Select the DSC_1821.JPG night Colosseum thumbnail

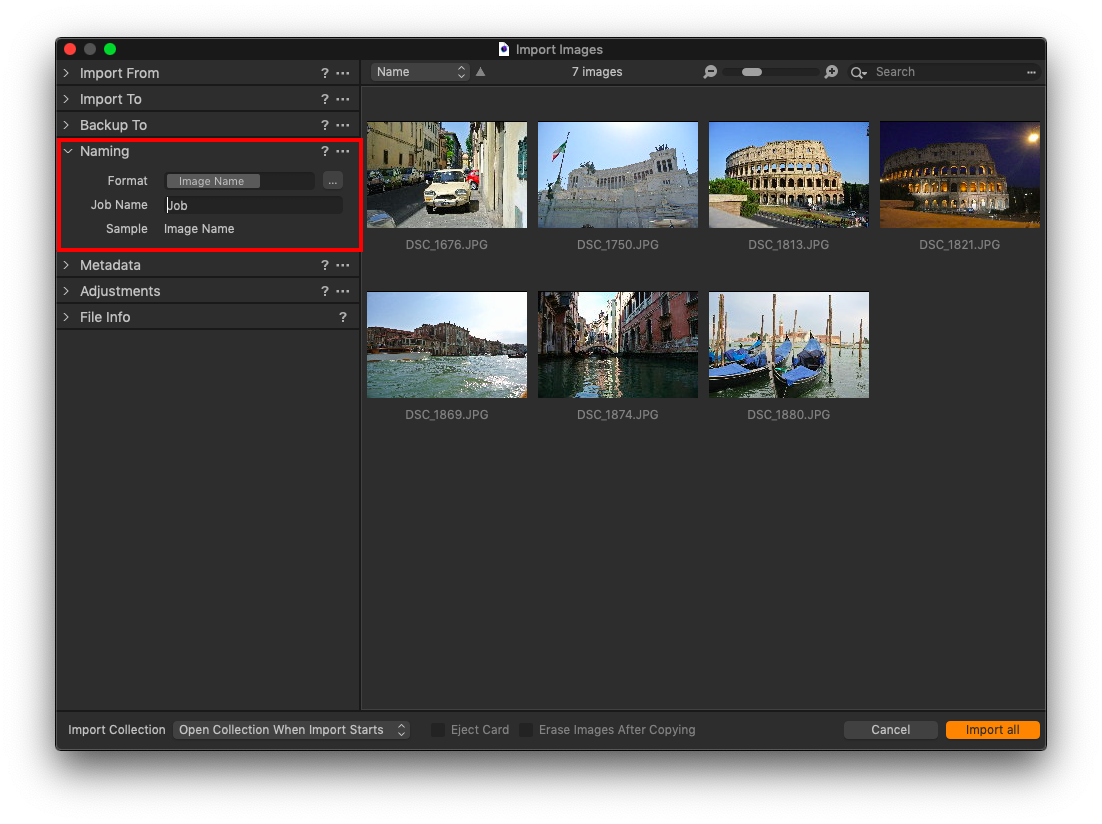click(x=959, y=174)
